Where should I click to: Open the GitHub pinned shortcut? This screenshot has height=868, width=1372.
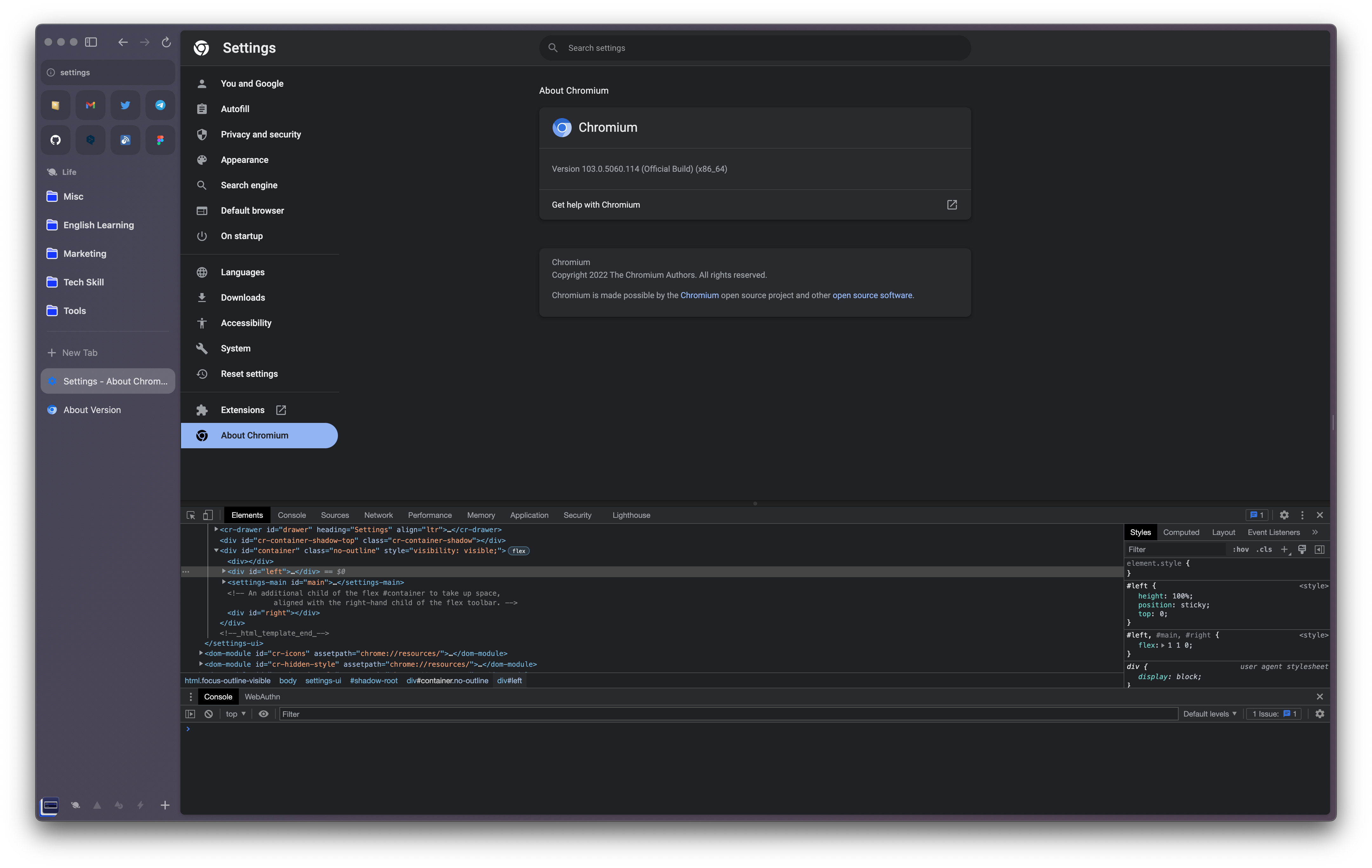click(x=55, y=140)
